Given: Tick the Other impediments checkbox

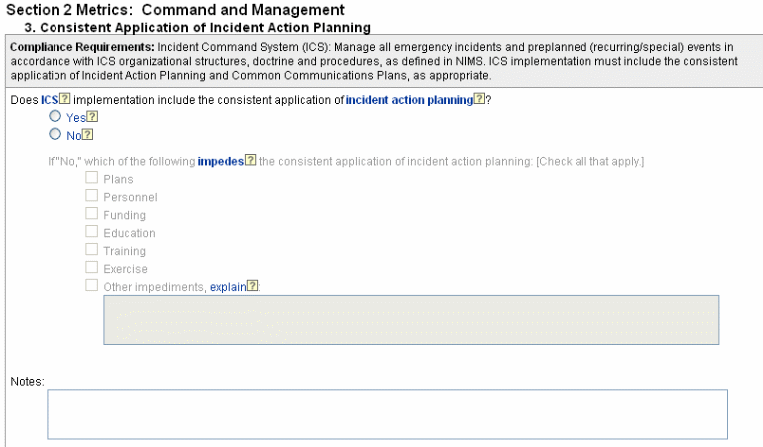Looking at the screenshot, I should pyautogui.click(x=92, y=286).
